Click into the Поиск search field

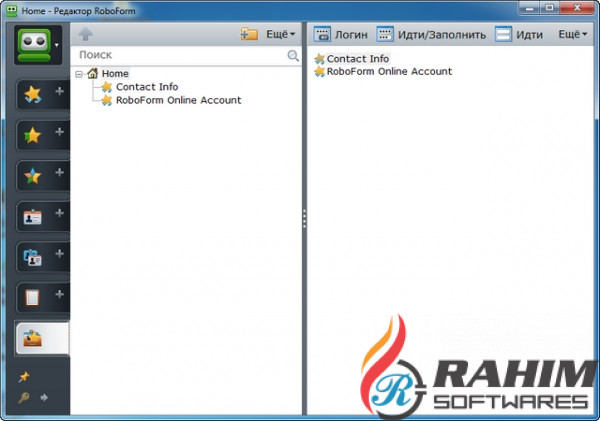click(x=180, y=55)
